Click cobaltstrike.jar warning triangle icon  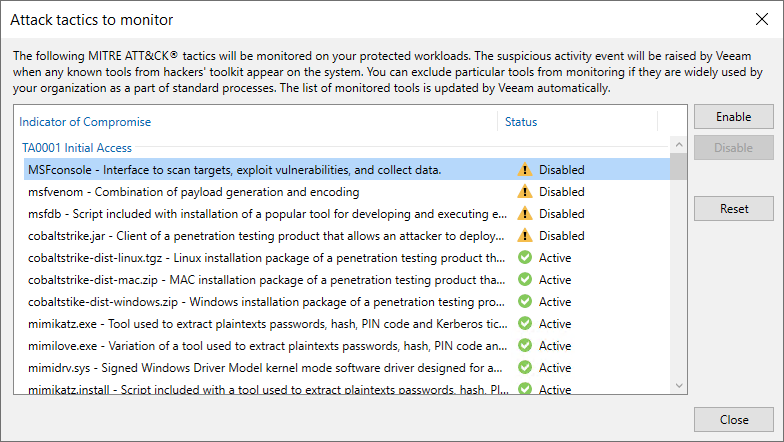point(525,236)
